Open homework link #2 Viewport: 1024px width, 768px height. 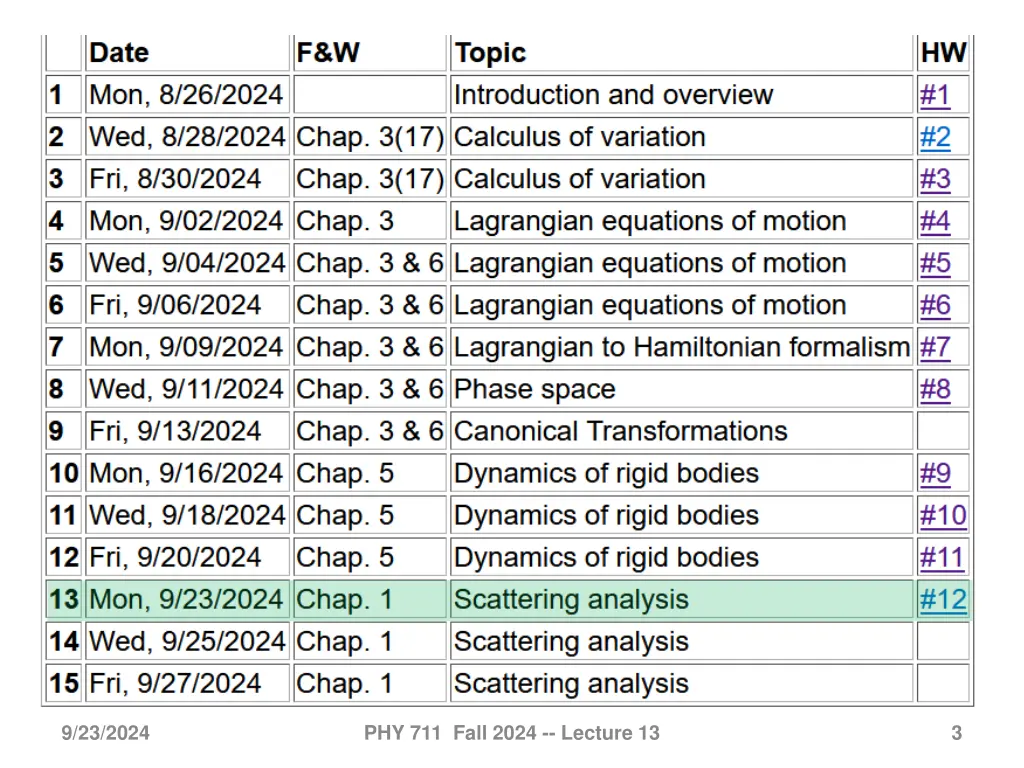click(935, 137)
